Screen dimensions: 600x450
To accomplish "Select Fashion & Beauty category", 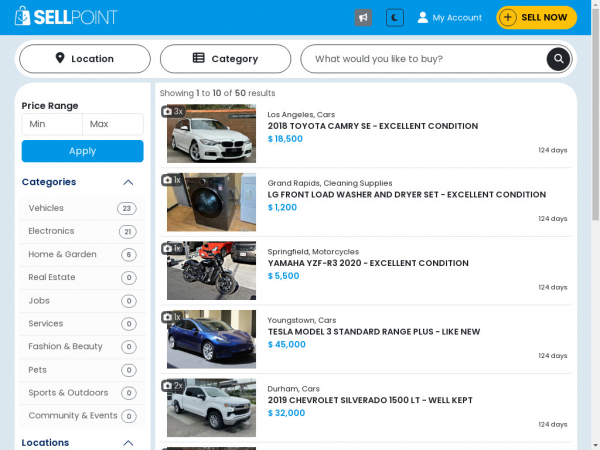I will [83, 347].
